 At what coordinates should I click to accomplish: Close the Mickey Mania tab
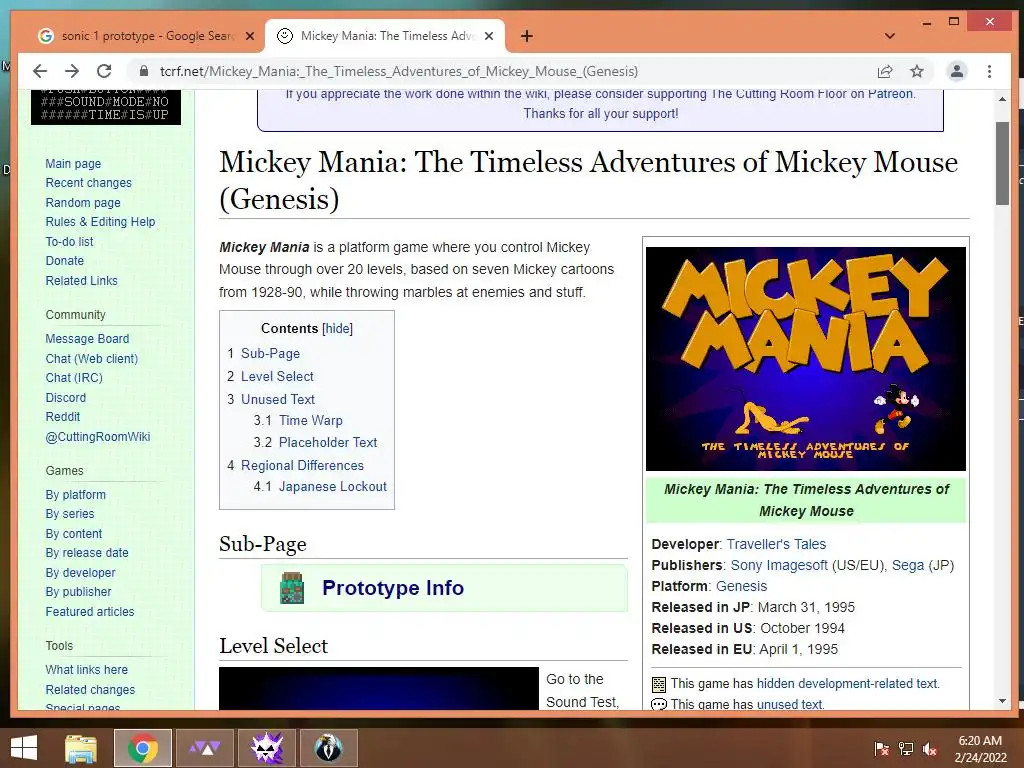[489, 36]
